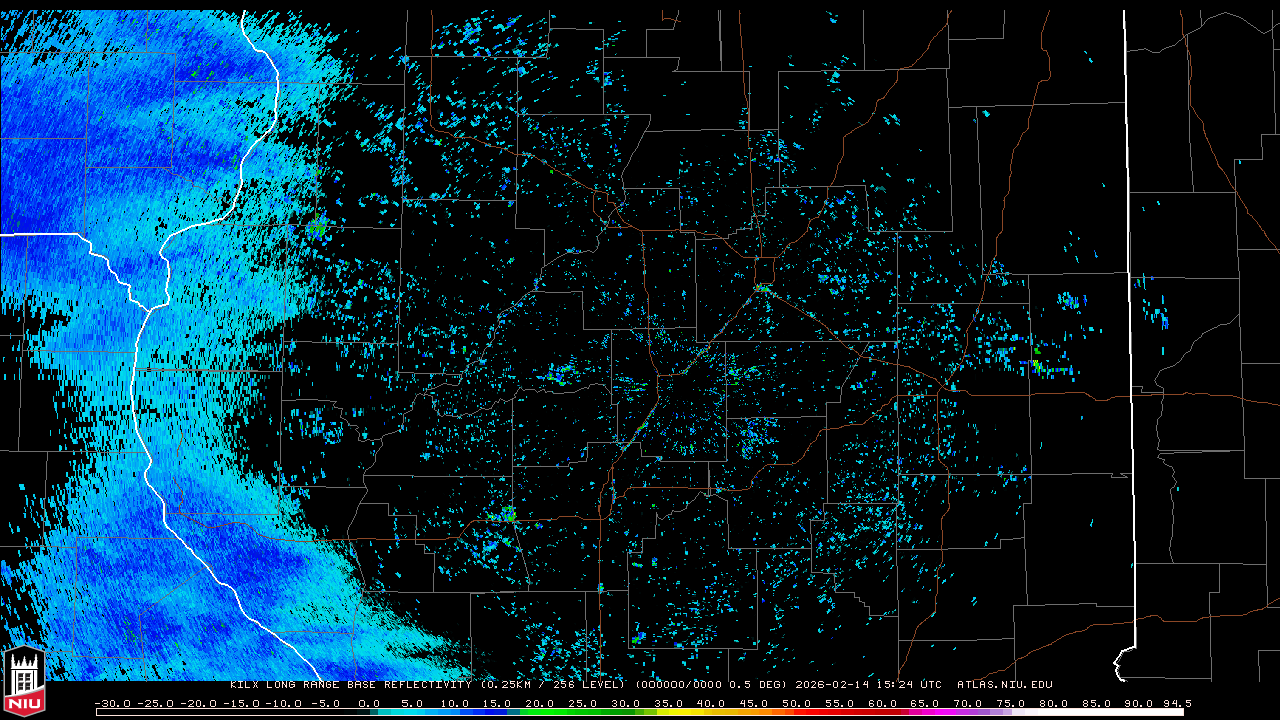The height and width of the screenshot is (720, 1280).
Task: Click the 0.0 scale label
Action: [369, 704]
